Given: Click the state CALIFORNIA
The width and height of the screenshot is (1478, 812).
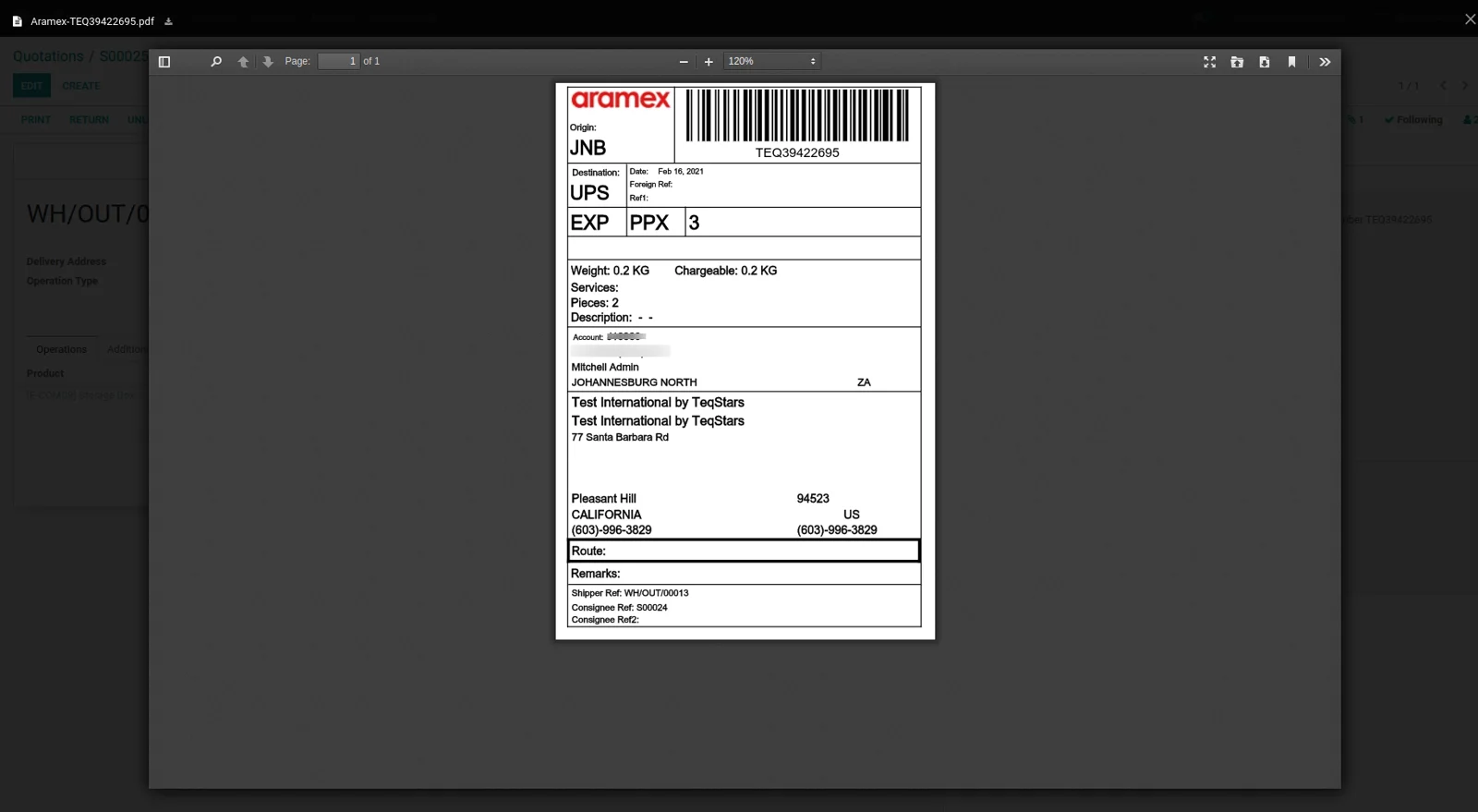Looking at the screenshot, I should coord(606,515).
